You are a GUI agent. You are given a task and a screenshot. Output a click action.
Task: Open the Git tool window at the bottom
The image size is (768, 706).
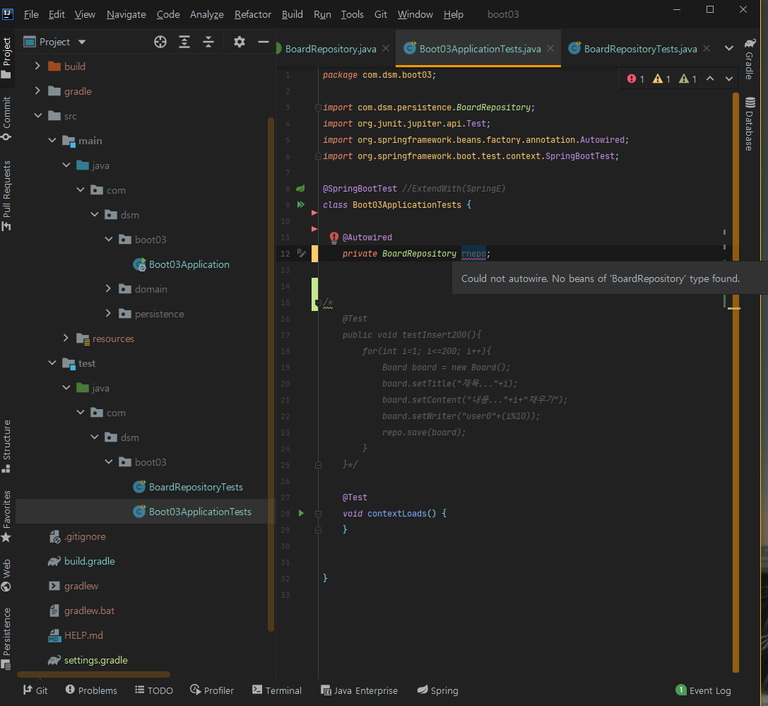pyautogui.click(x=35, y=690)
